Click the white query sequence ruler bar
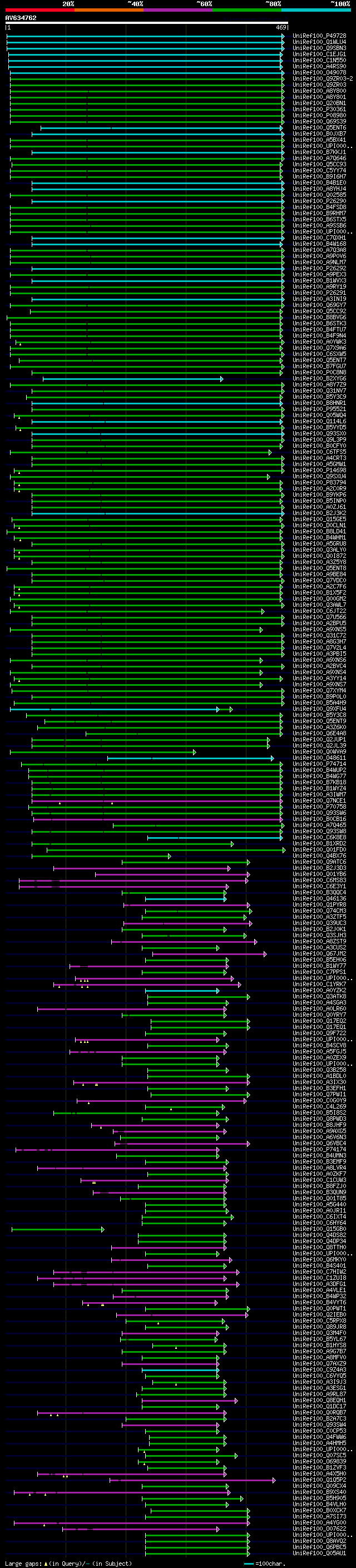Screen dimensions: 356x1568 click(x=146, y=23)
